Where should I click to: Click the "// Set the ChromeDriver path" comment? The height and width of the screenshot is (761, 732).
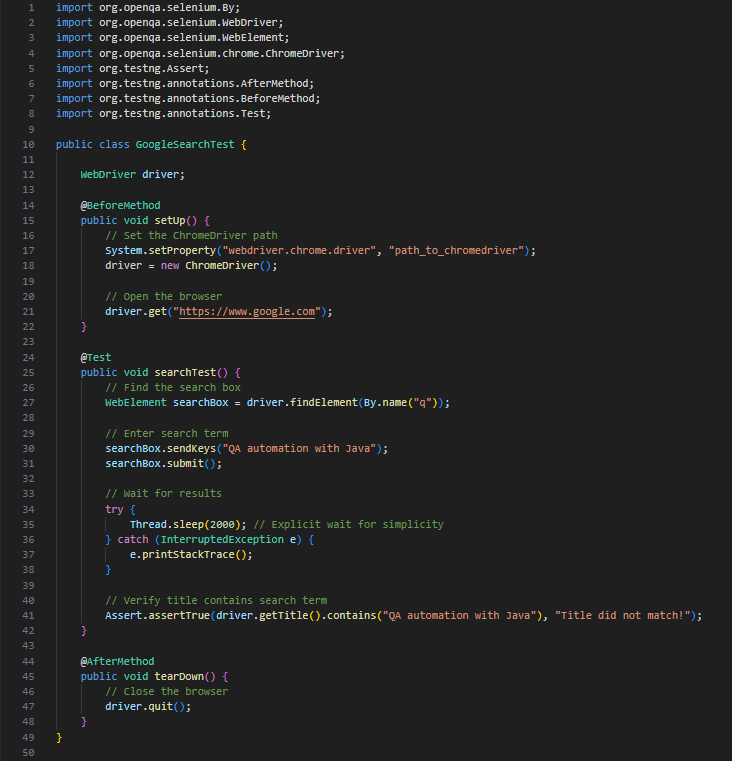pos(191,236)
